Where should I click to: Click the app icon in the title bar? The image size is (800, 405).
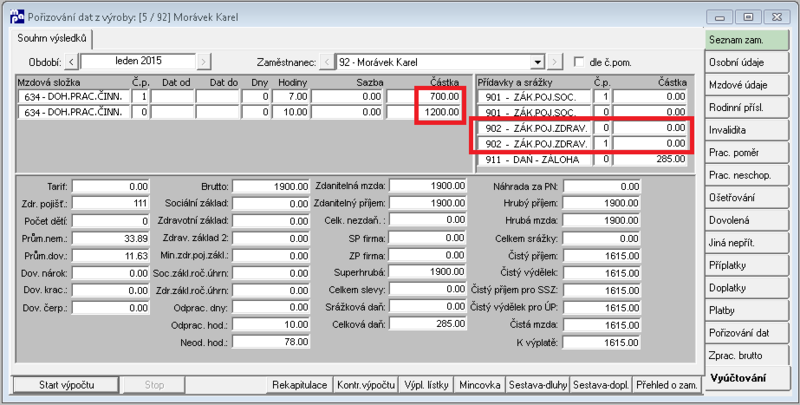[x=17, y=17]
